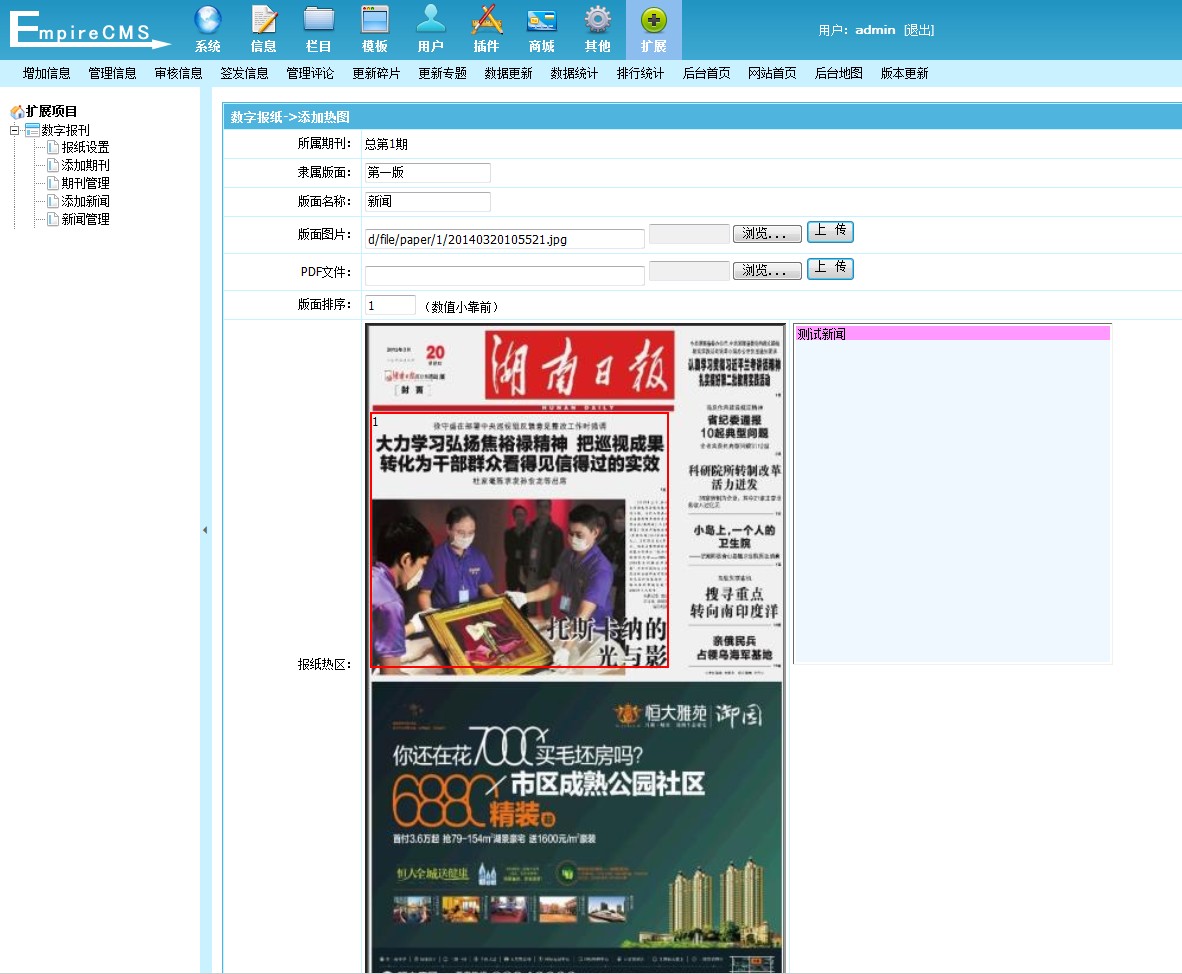1182x974 pixels.
Task: Open 数据更新 menu item
Action: (x=508, y=73)
